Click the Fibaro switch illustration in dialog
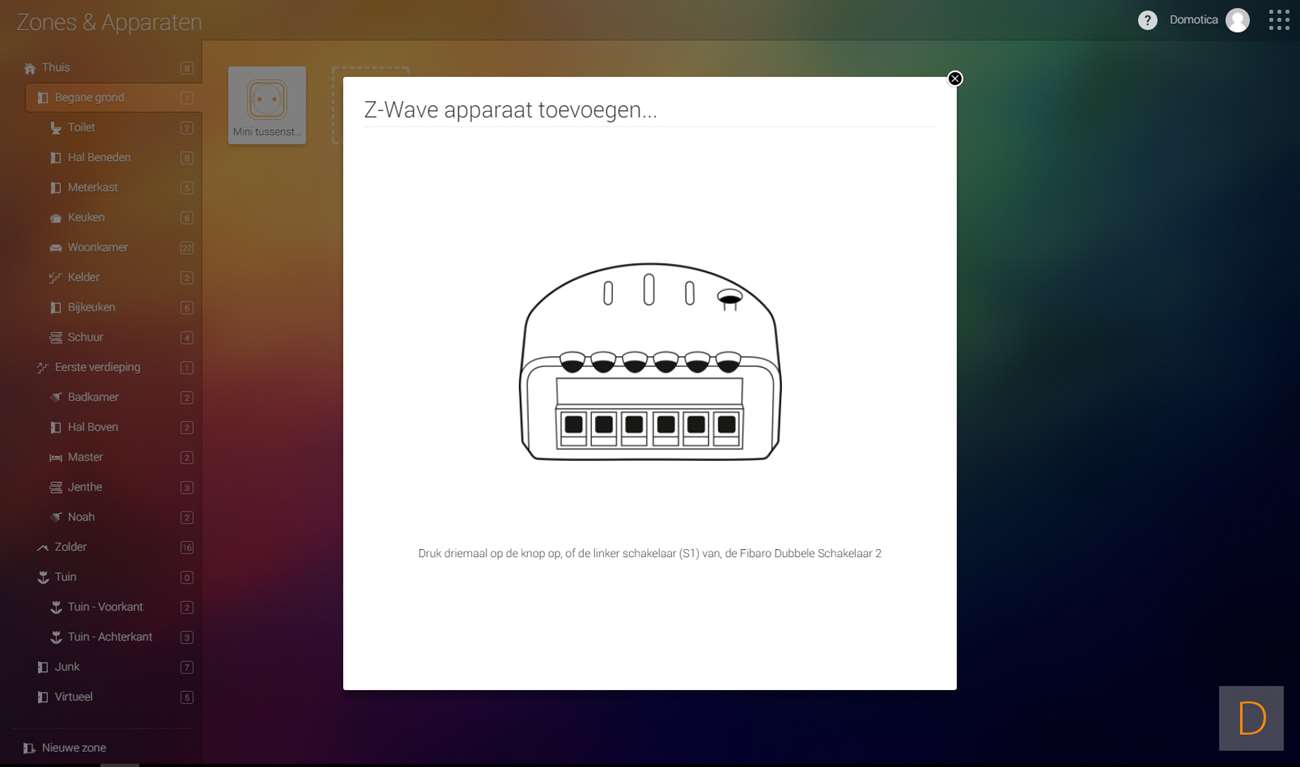 tap(650, 362)
